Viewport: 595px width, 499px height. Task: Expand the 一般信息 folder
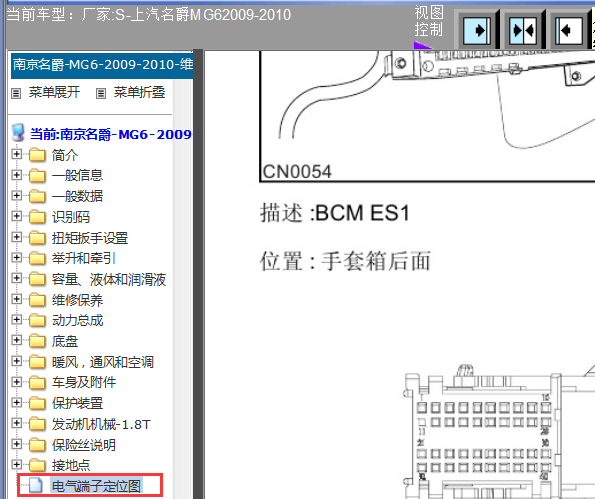[x=16, y=175]
